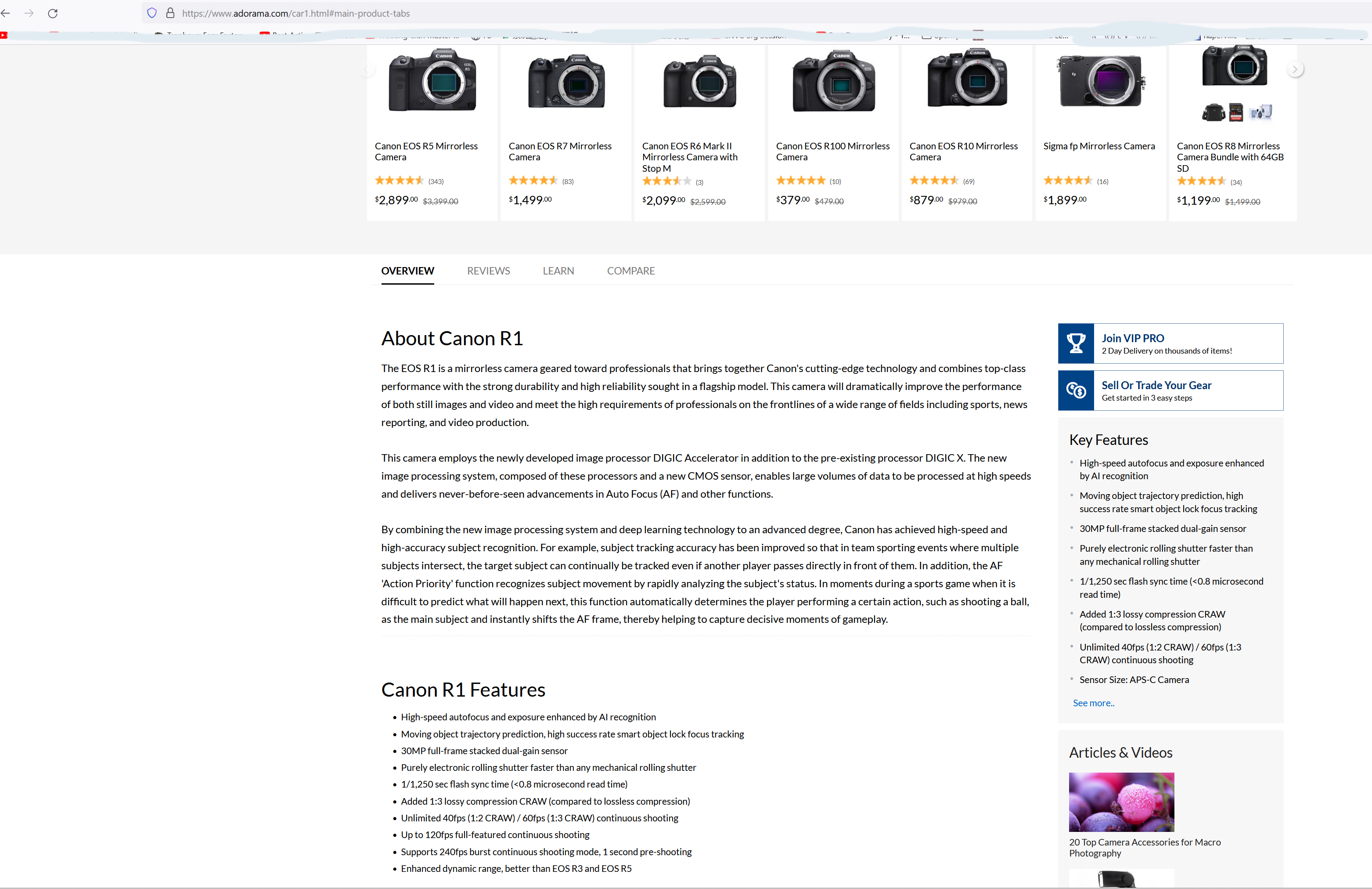The image size is (1372, 889).
Task: Open the Compare tab
Action: 630,271
